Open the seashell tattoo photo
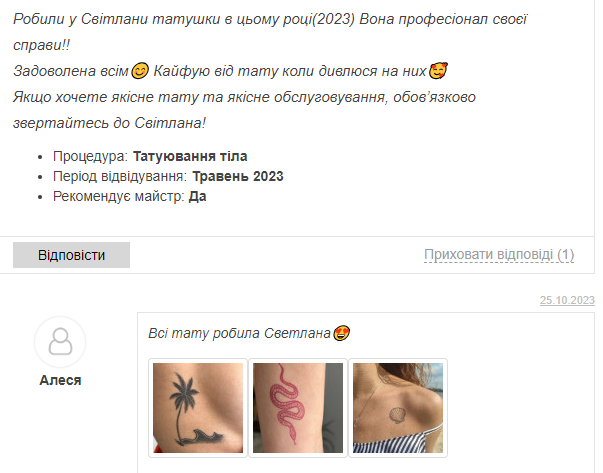The width and height of the screenshot is (603, 473). tap(398, 408)
